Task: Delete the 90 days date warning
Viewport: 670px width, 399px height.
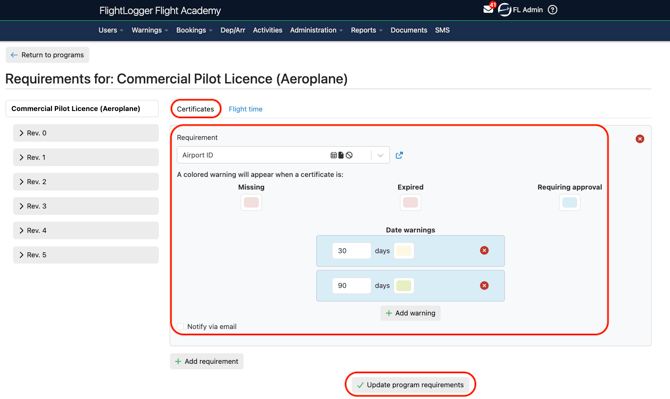Action: click(484, 285)
